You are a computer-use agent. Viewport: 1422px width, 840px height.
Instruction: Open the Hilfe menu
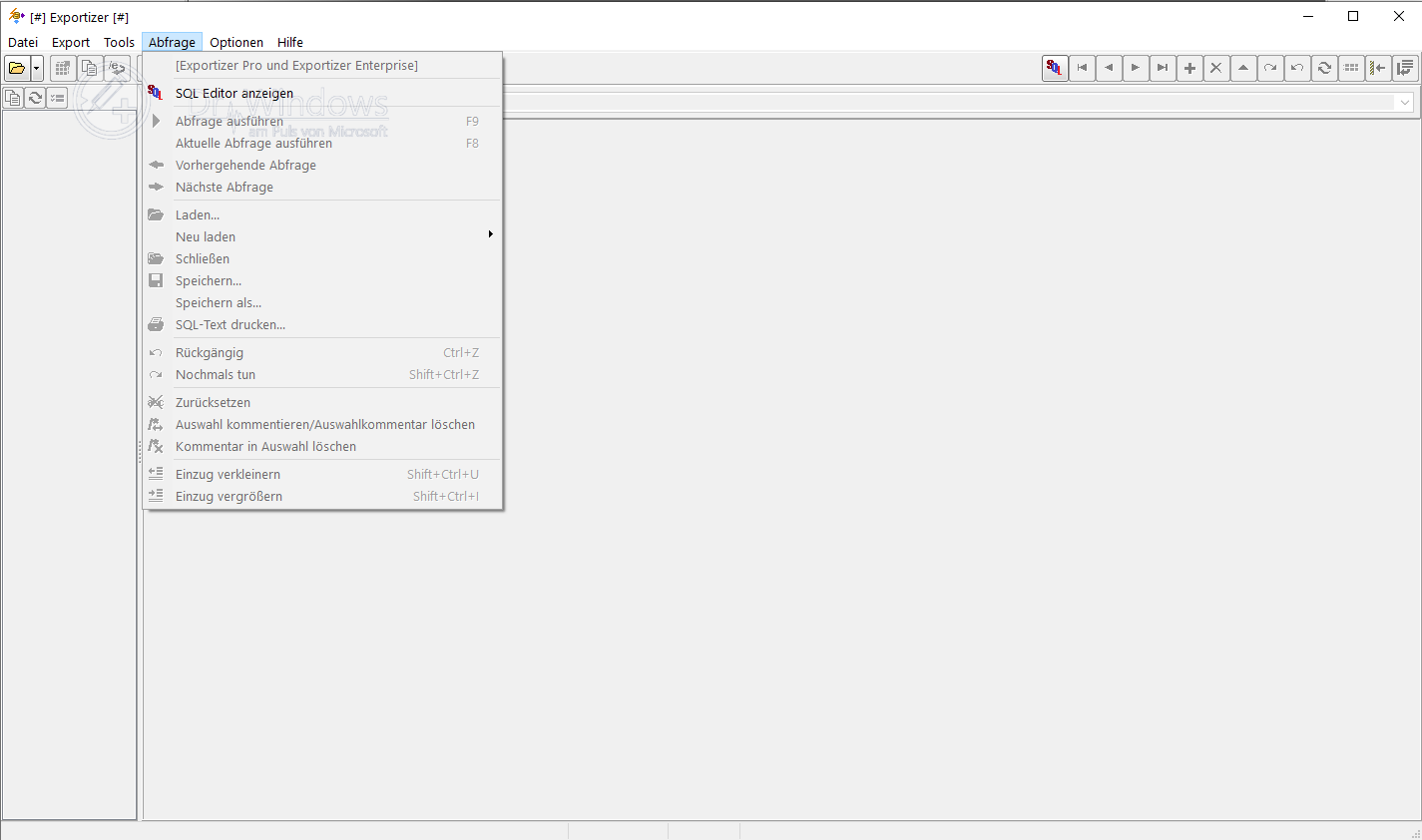tap(290, 42)
